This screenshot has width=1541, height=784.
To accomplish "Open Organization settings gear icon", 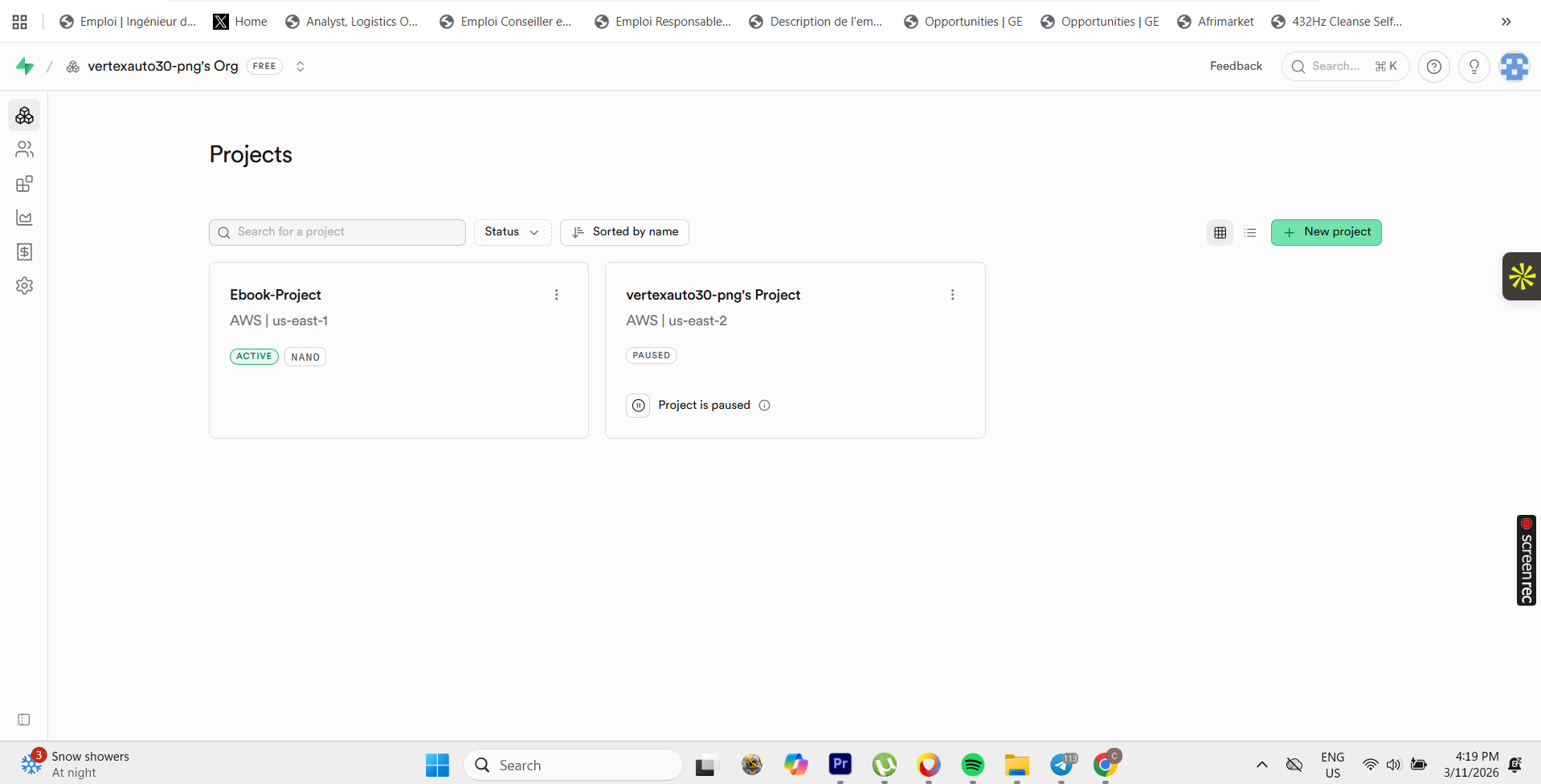I will pos(24,286).
